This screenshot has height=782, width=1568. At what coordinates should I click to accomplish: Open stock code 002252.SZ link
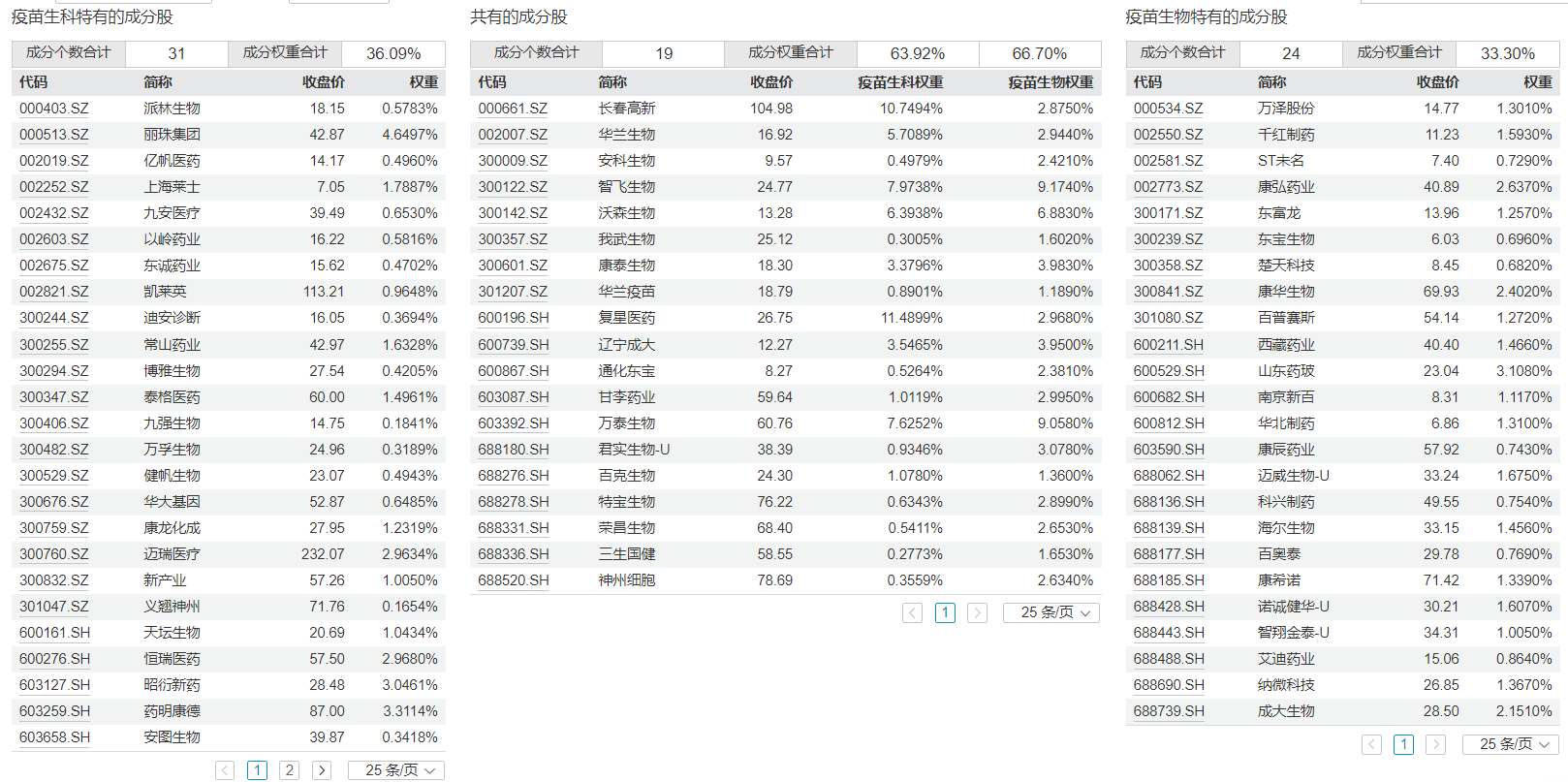coord(54,187)
